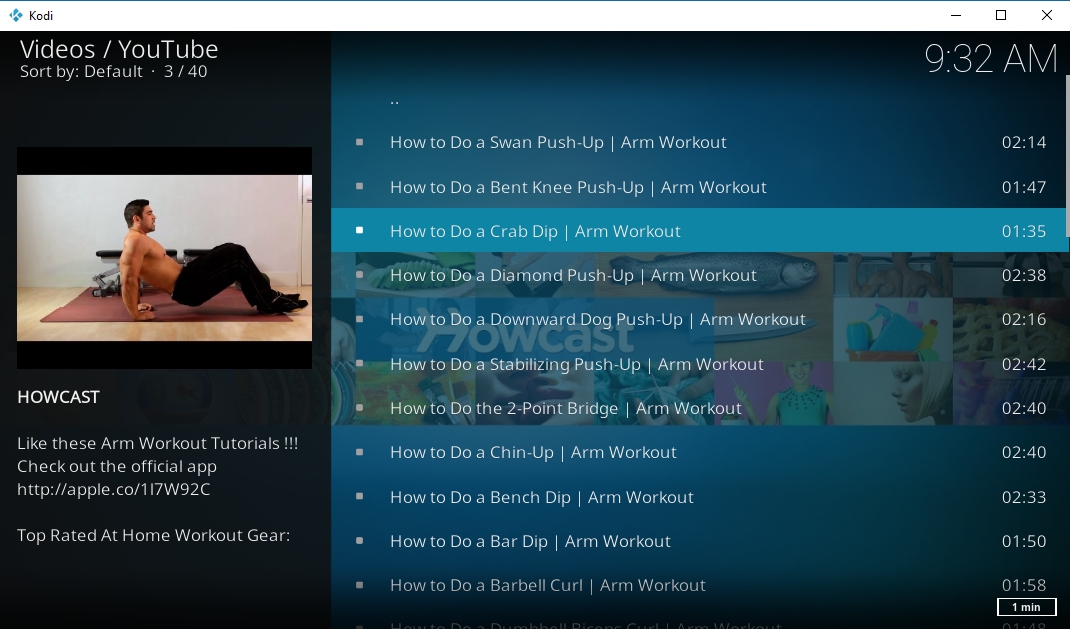Play How to Do a Chin-Up video
The height and width of the screenshot is (629, 1070).
point(699,452)
